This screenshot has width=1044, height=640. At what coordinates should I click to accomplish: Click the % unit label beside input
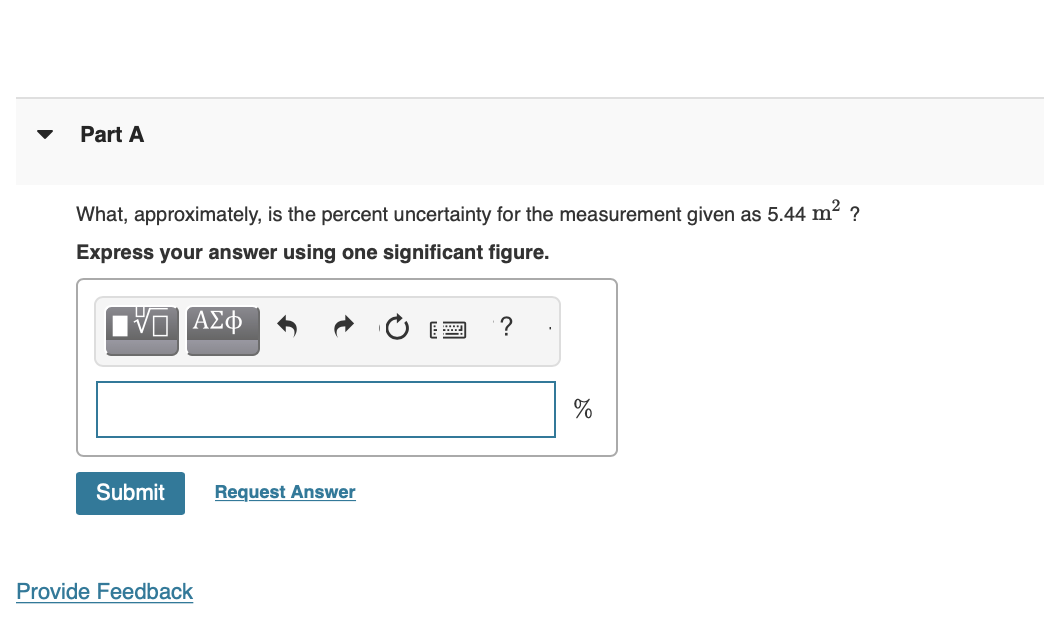[x=583, y=409]
